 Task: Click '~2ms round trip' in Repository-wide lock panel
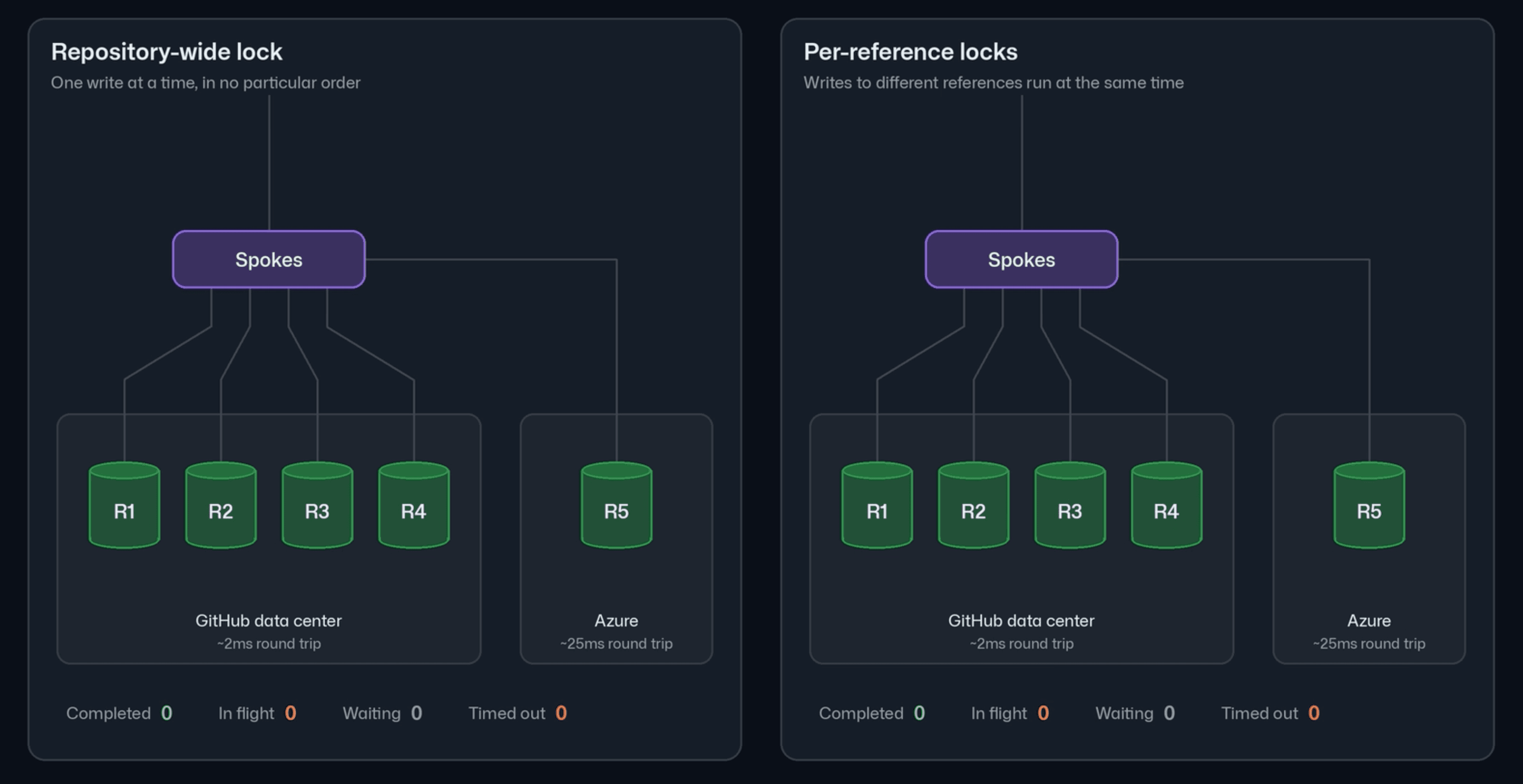269,643
